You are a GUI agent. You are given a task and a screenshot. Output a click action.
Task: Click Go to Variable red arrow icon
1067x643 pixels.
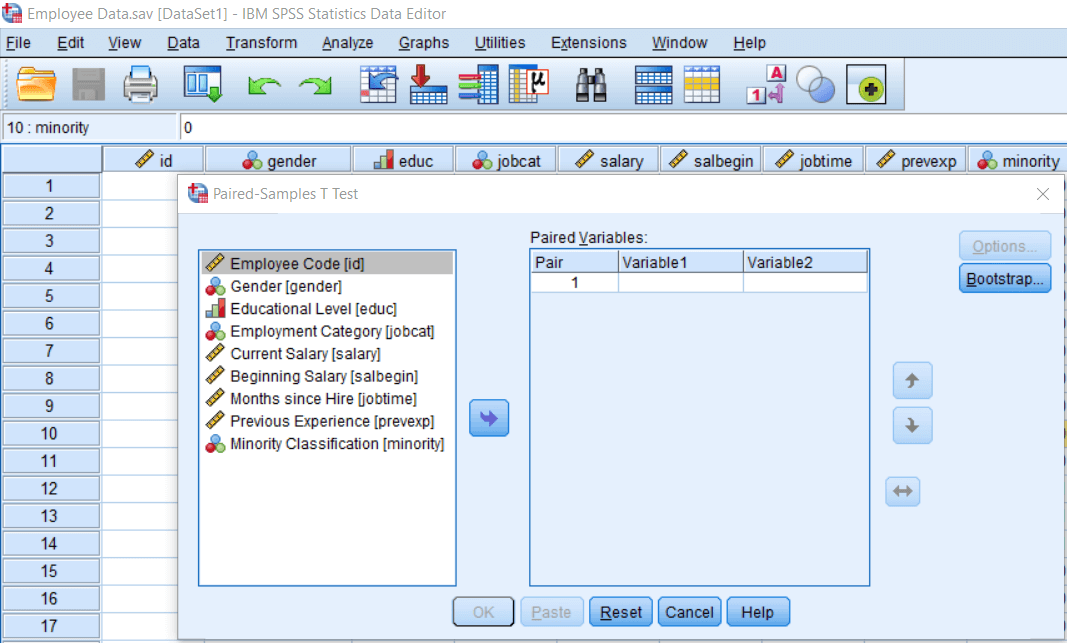428,84
